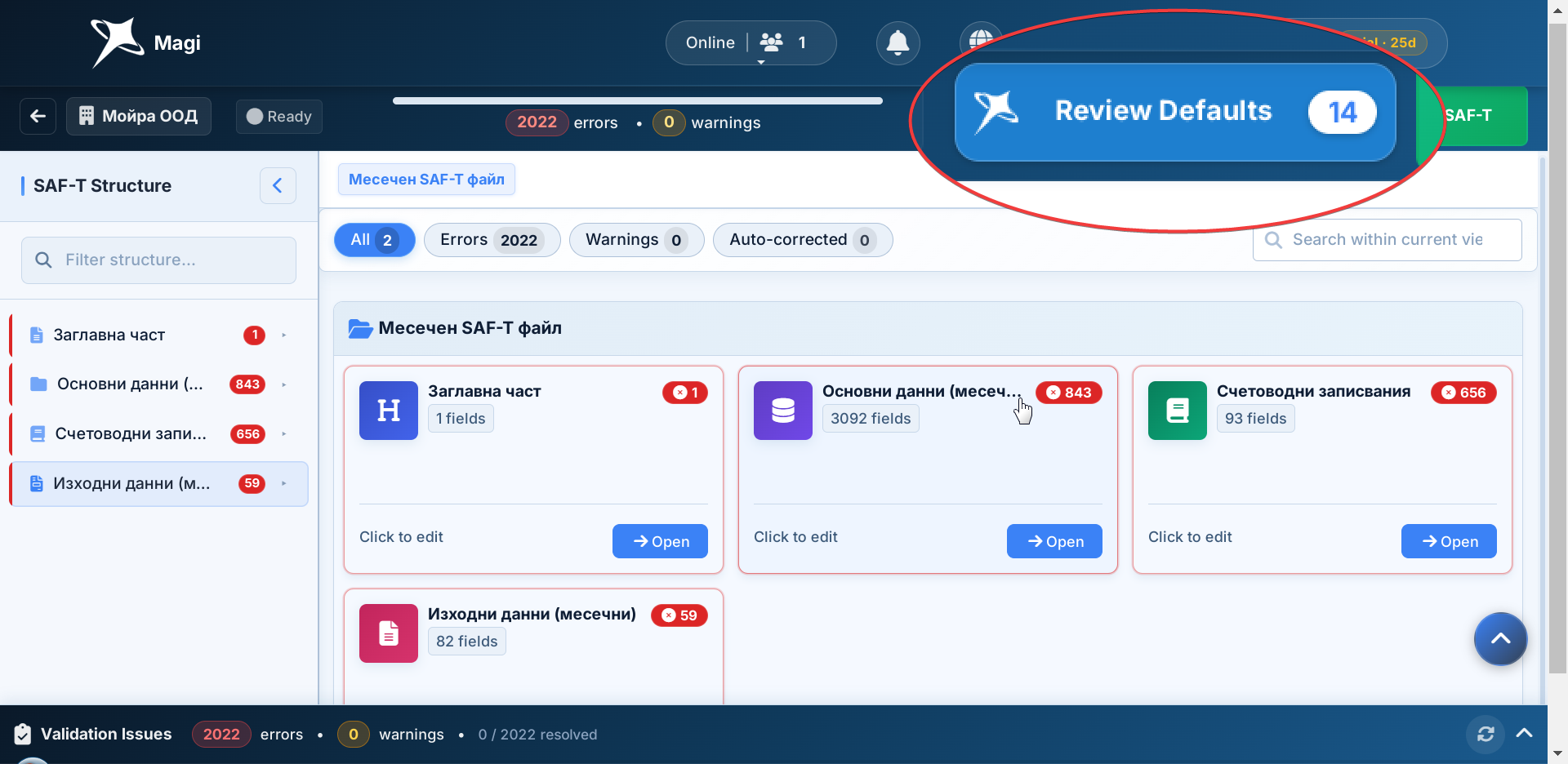Click the 843 error badge on the Основни данни card
1568x764 pixels.
click(x=1069, y=393)
